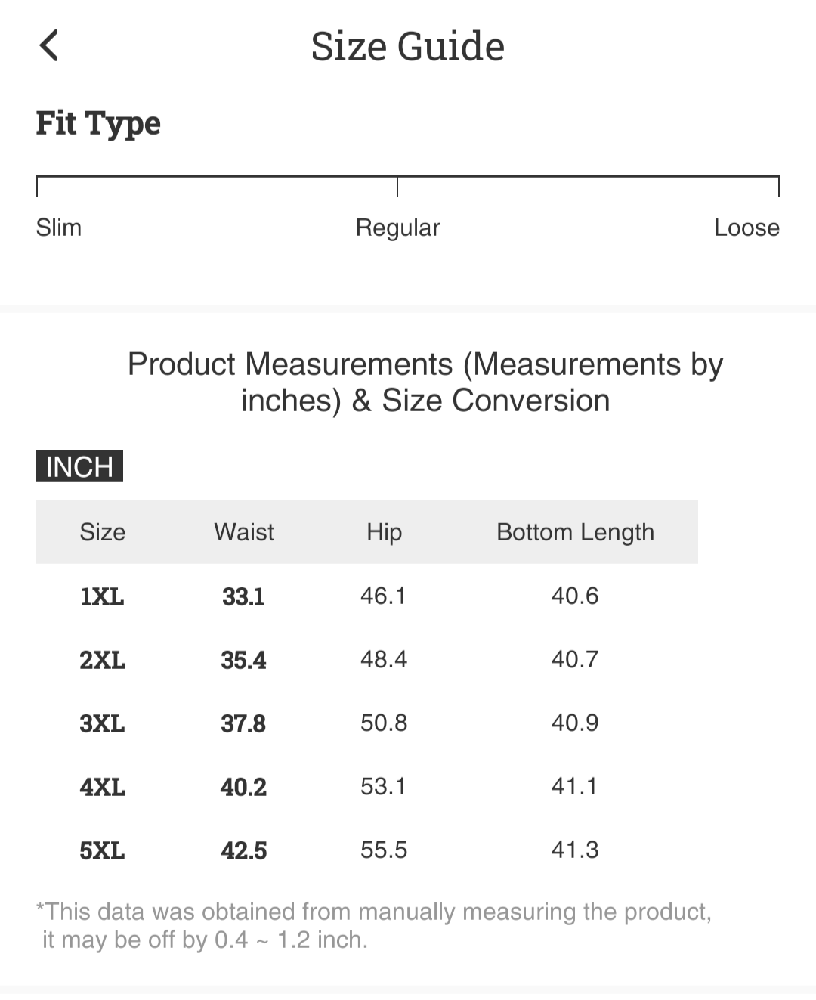This screenshot has height=1000, width=816.
Task: Click the Size column header
Action: pos(103,532)
